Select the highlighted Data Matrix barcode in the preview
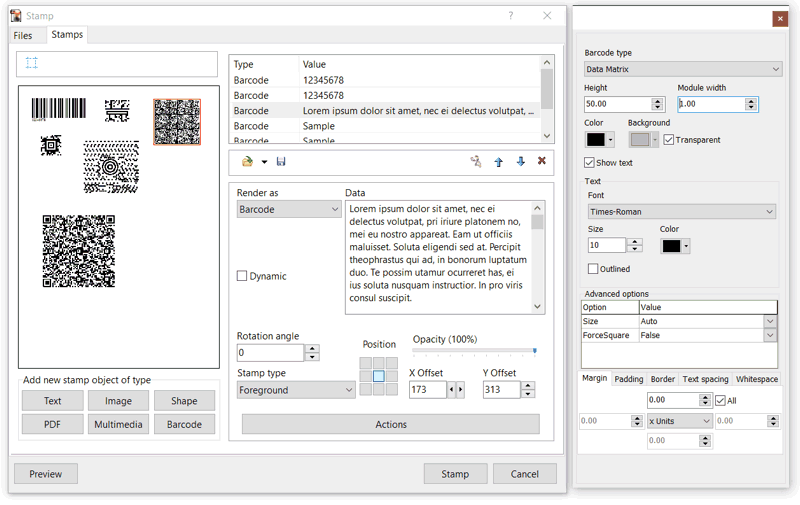Image resolution: width=800 pixels, height=505 pixels. (177, 122)
